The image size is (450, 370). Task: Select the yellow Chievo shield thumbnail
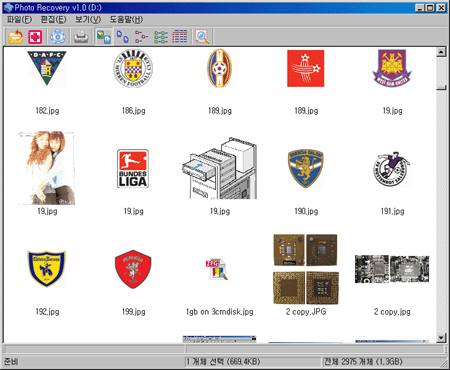pyautogui.click(x=47, y=269)
